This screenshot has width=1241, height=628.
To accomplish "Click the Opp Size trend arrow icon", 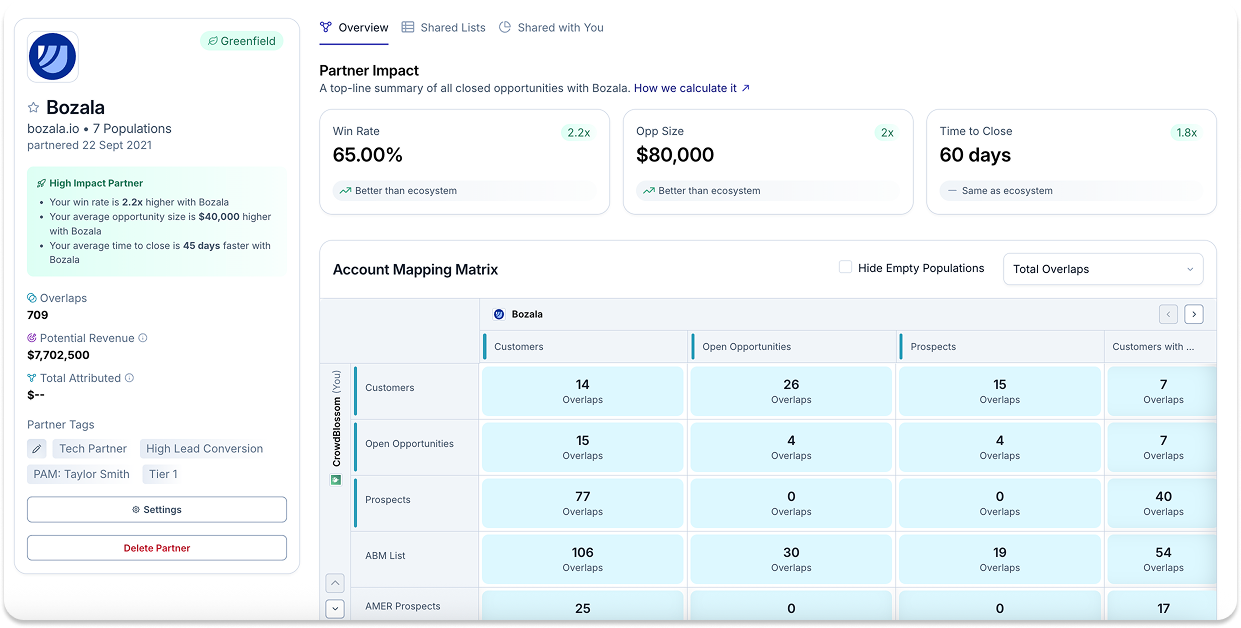I will pos(649,190).
